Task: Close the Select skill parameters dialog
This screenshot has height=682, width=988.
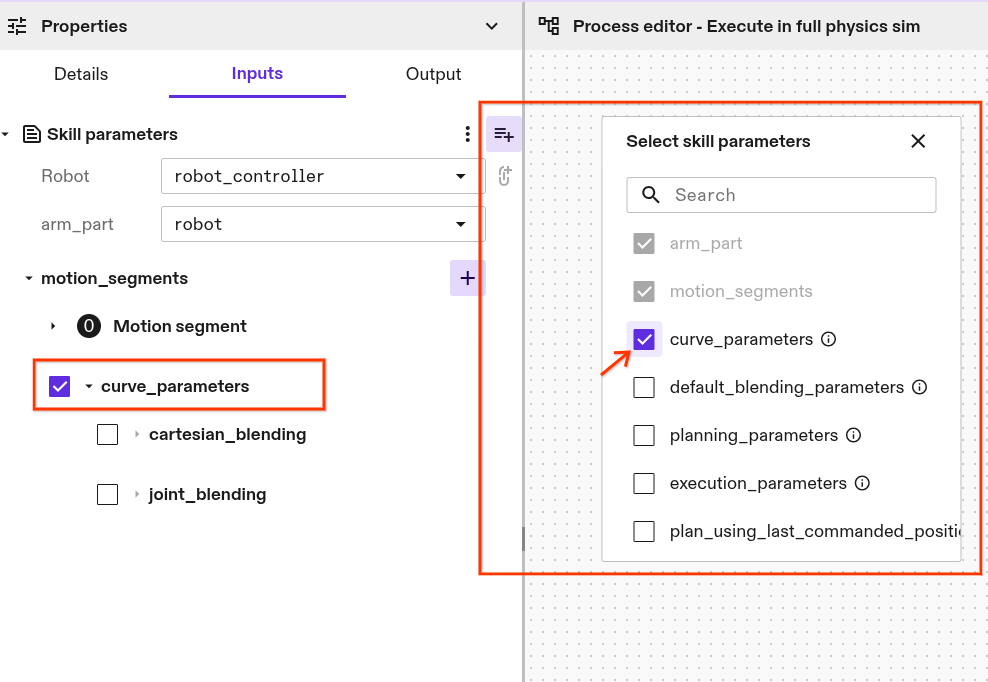Action: click(x=918, y=141)
